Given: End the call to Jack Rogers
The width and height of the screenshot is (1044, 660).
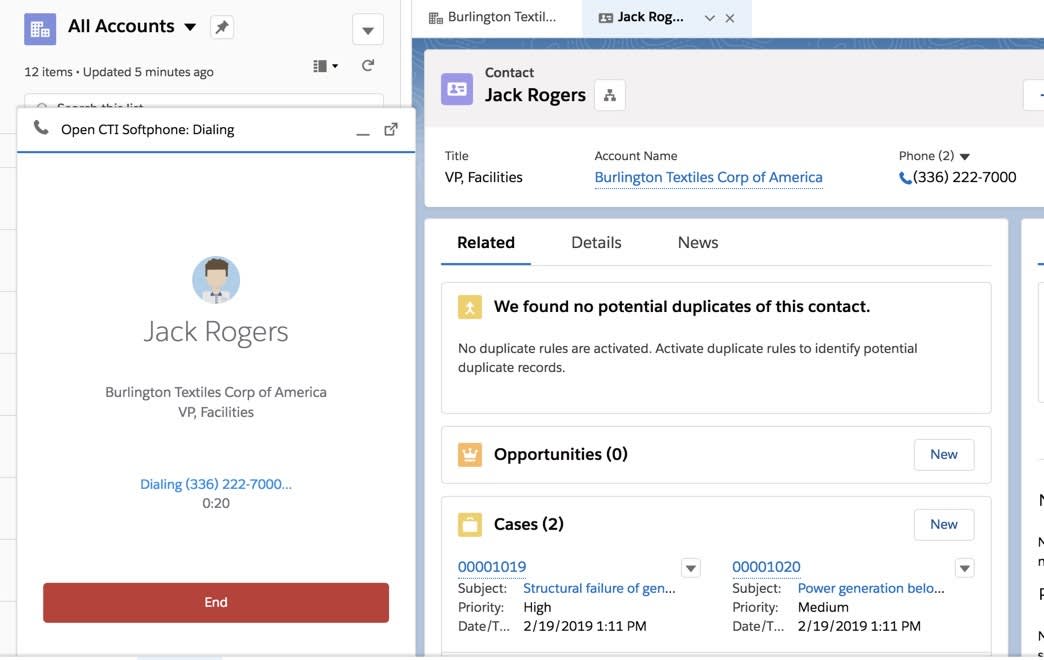Looking at the screenshot, I should coord(216,603).
